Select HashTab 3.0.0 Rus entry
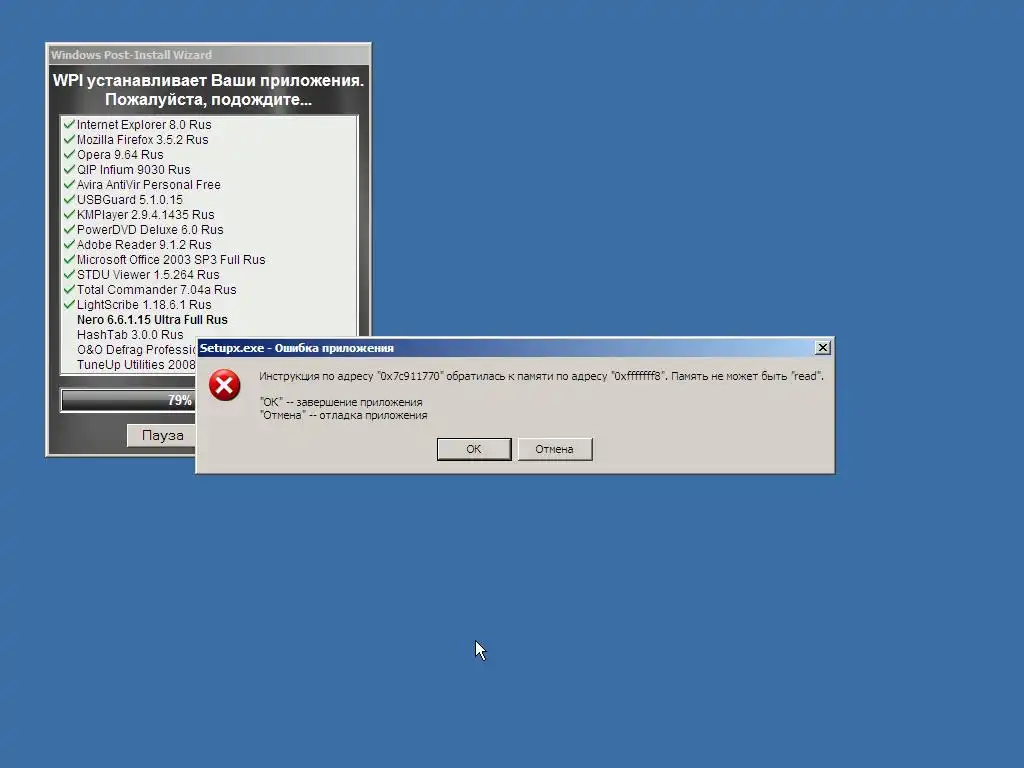 click(x=130, y=335)
